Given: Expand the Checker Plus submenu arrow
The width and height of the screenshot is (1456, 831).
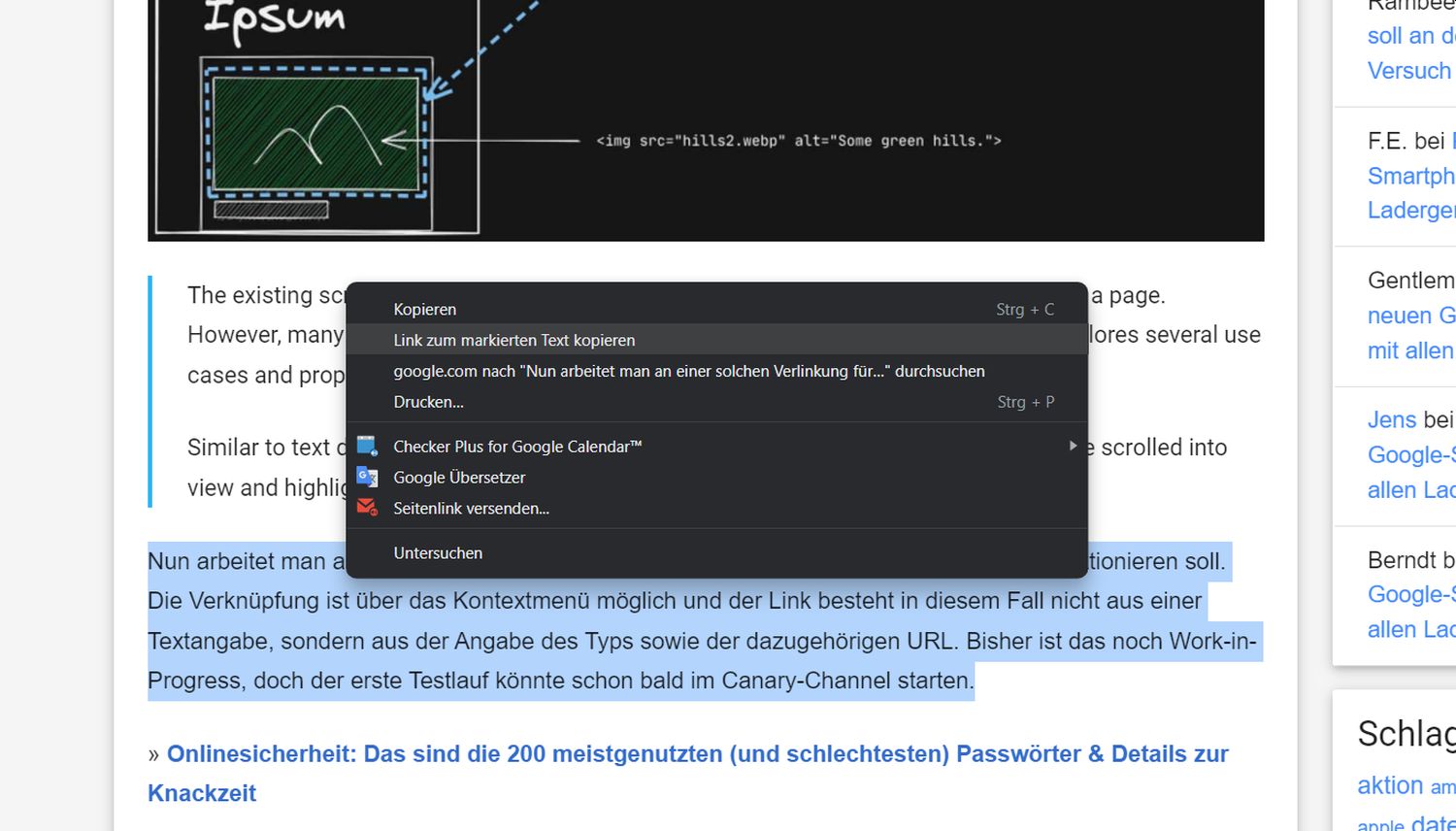Looking at the screenshot, I should pyautogui.click(x=1072, y=446).
